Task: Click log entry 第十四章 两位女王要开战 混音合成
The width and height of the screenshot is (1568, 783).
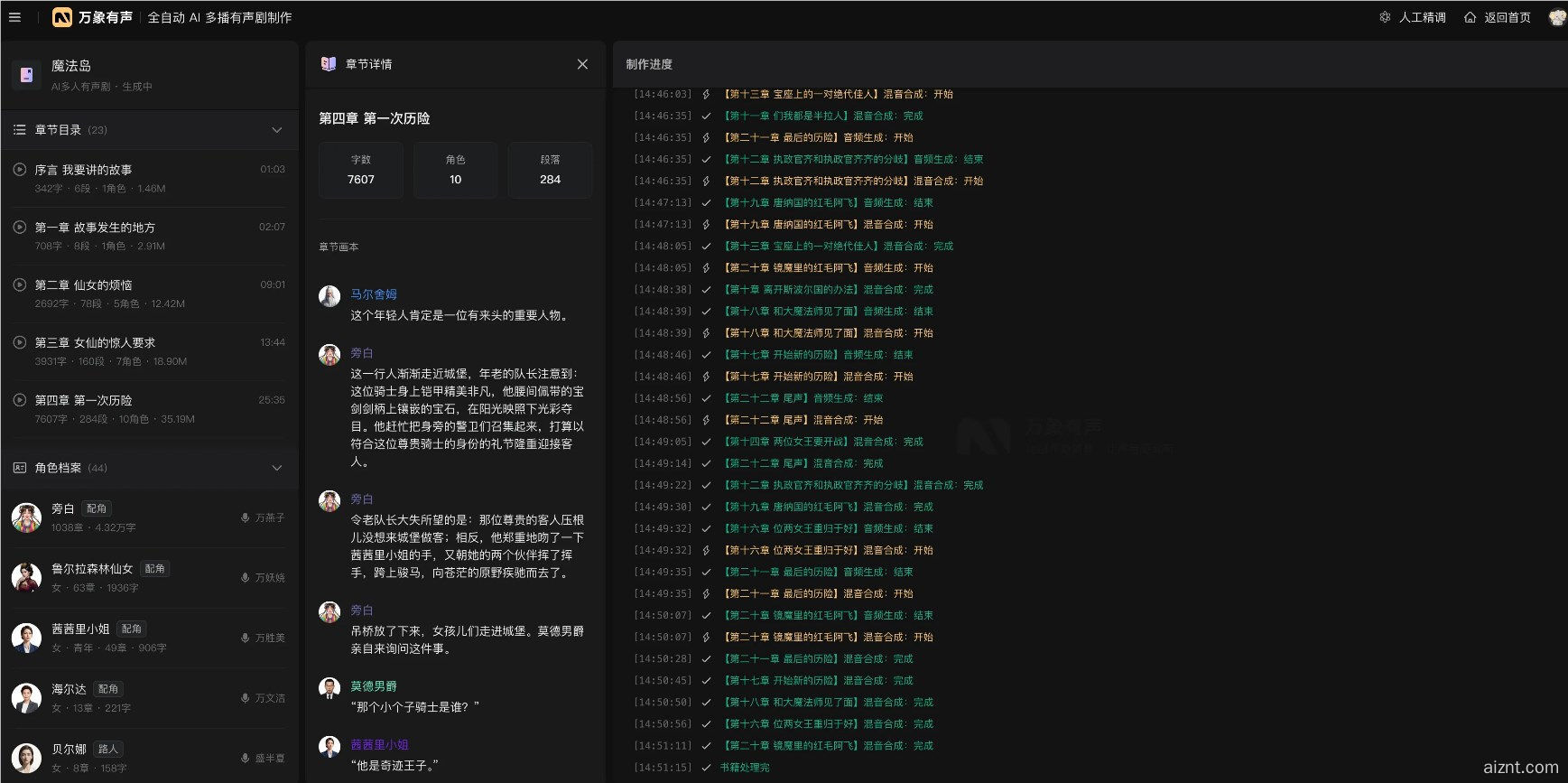Action: [823, 442]
